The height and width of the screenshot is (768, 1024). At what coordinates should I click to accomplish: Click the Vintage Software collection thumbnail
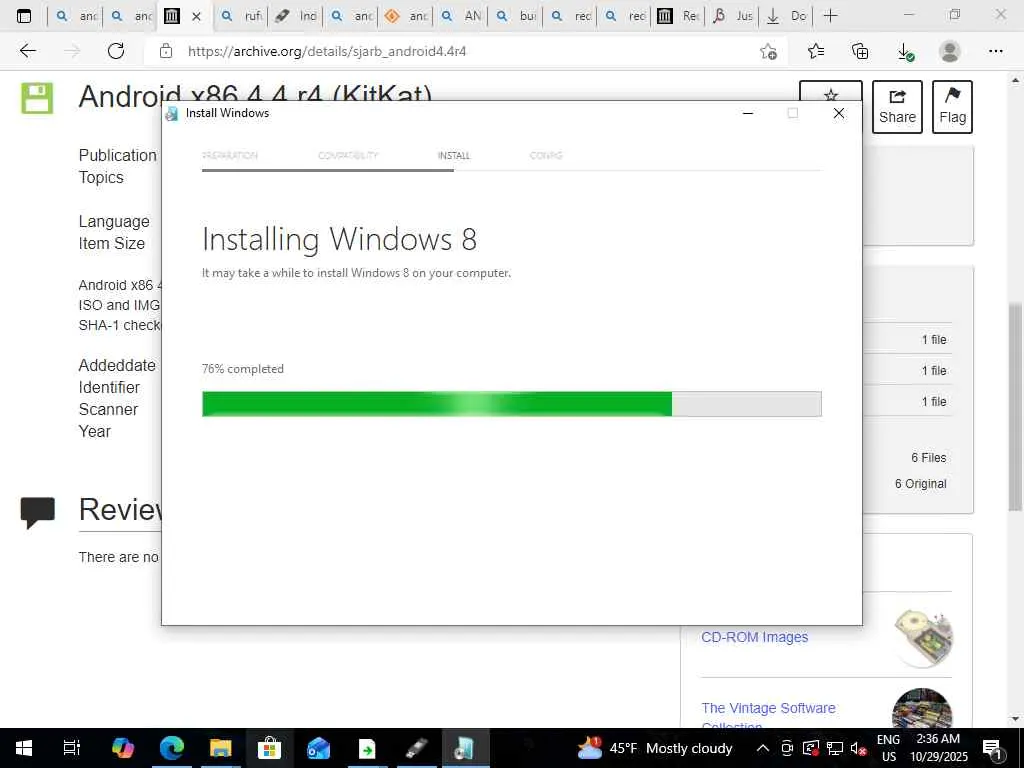pos(922,708)
